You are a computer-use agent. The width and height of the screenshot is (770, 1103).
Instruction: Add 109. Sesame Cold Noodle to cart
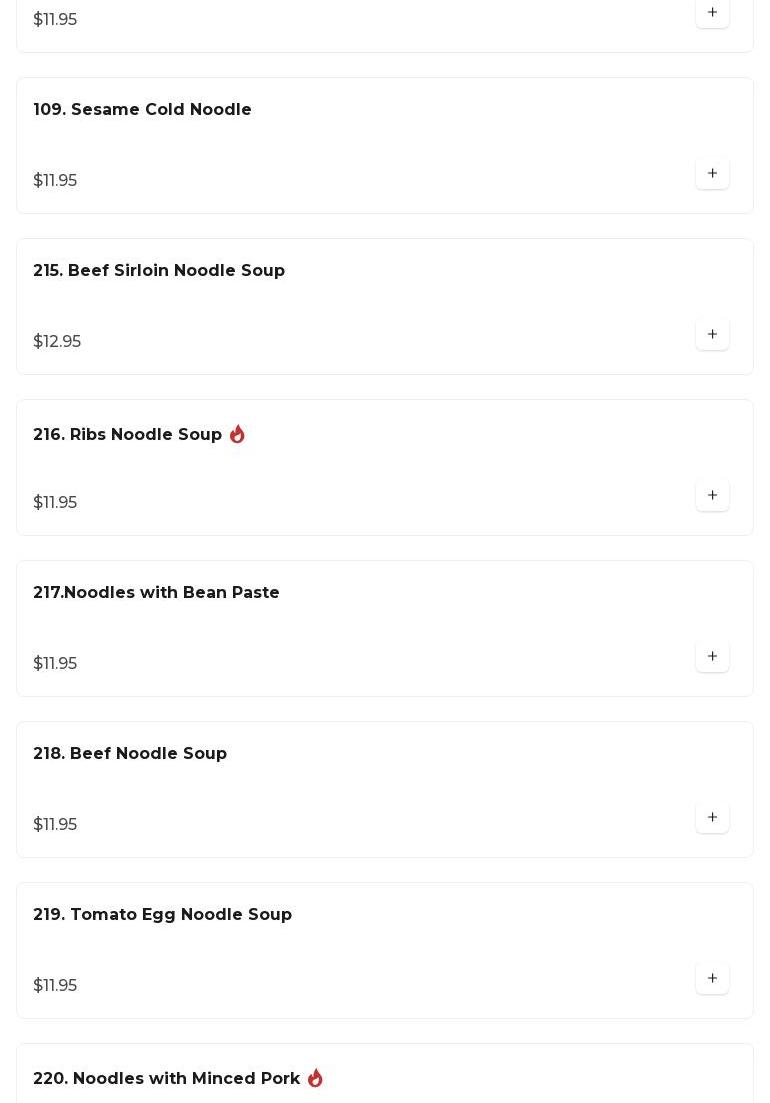click(x=712, y=174)
